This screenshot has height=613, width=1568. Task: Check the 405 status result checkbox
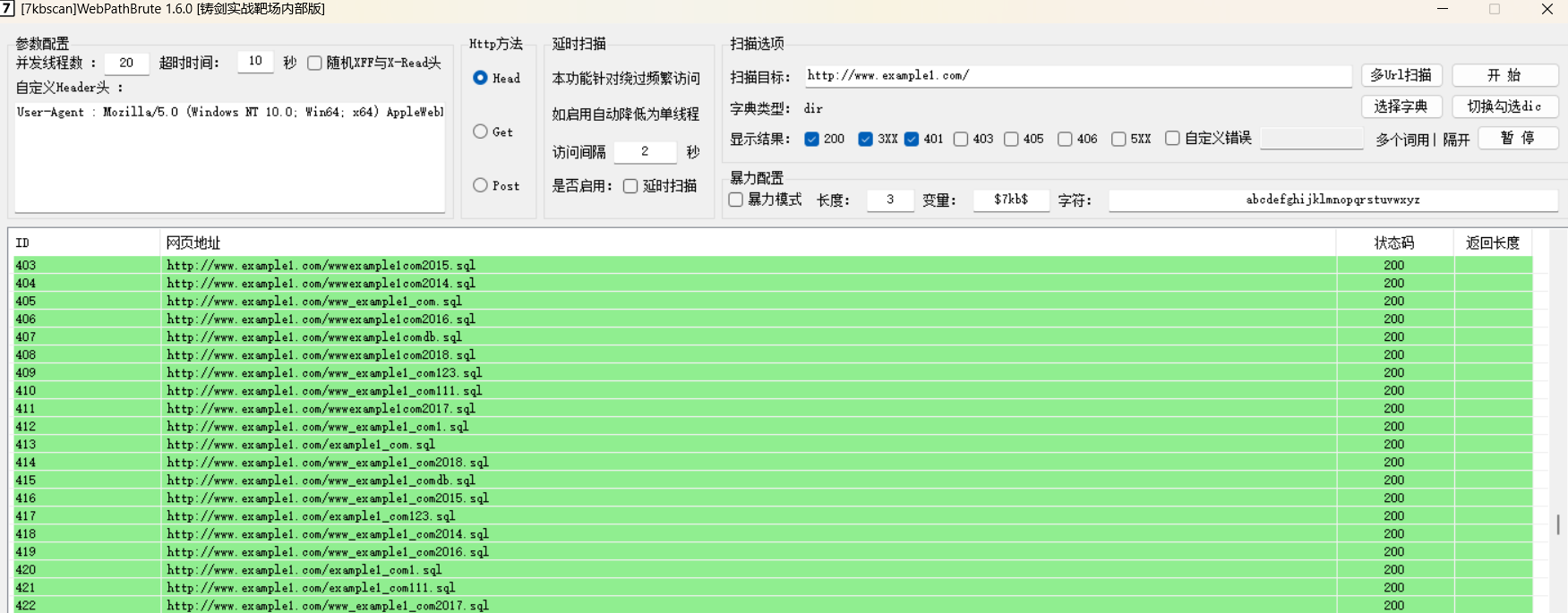coord(1011,139)
